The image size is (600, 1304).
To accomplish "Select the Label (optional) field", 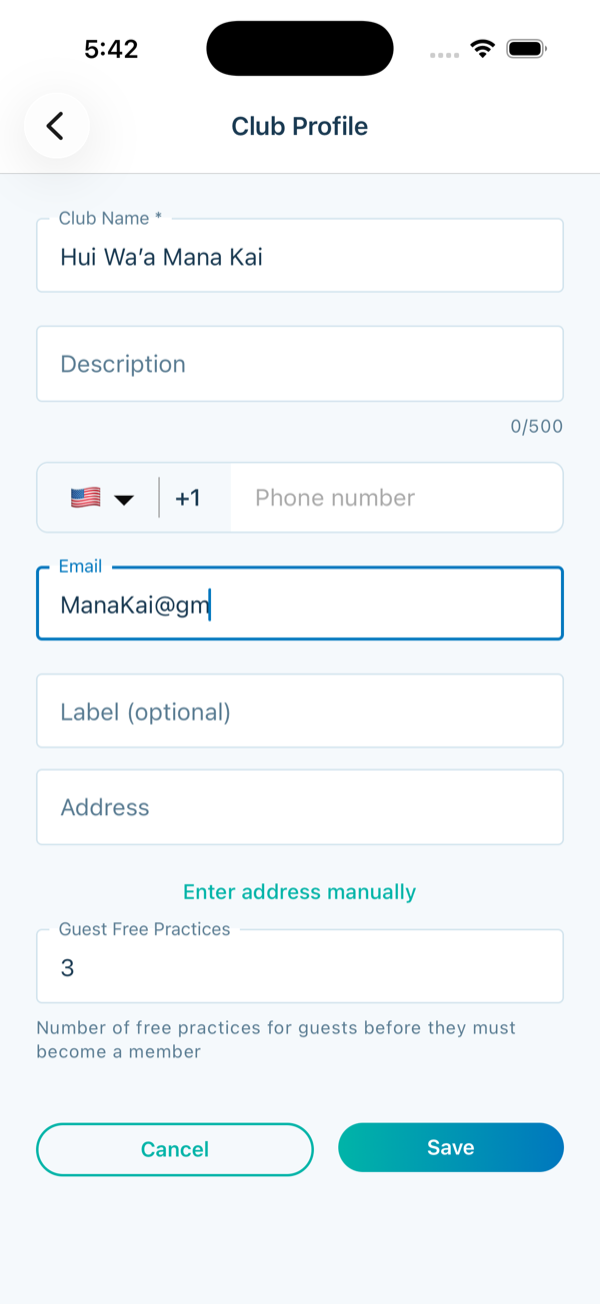I will coord(300,711).
